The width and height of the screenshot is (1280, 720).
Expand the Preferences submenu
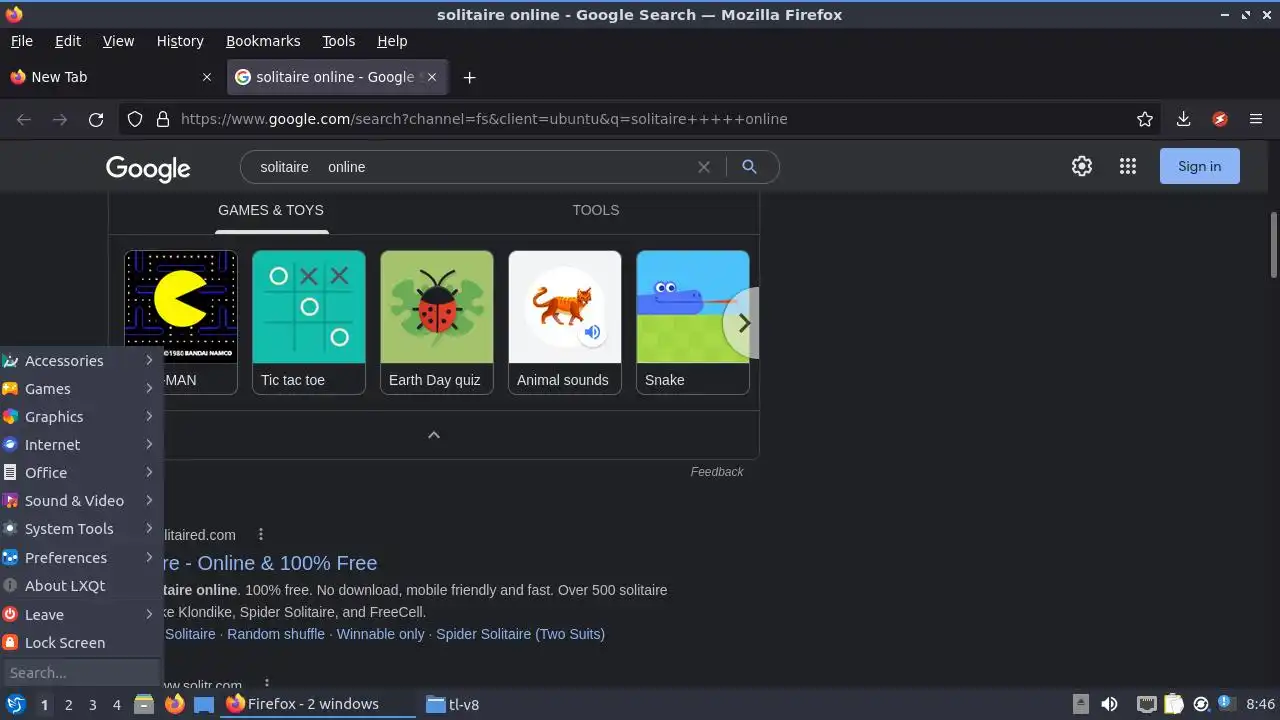[80, 558]
